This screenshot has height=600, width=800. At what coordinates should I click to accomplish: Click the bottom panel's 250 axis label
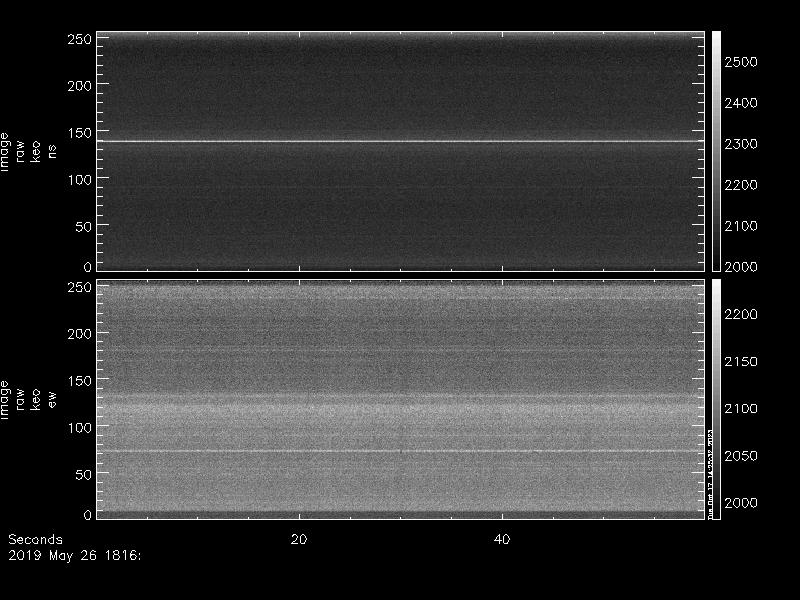pos(79,287)
